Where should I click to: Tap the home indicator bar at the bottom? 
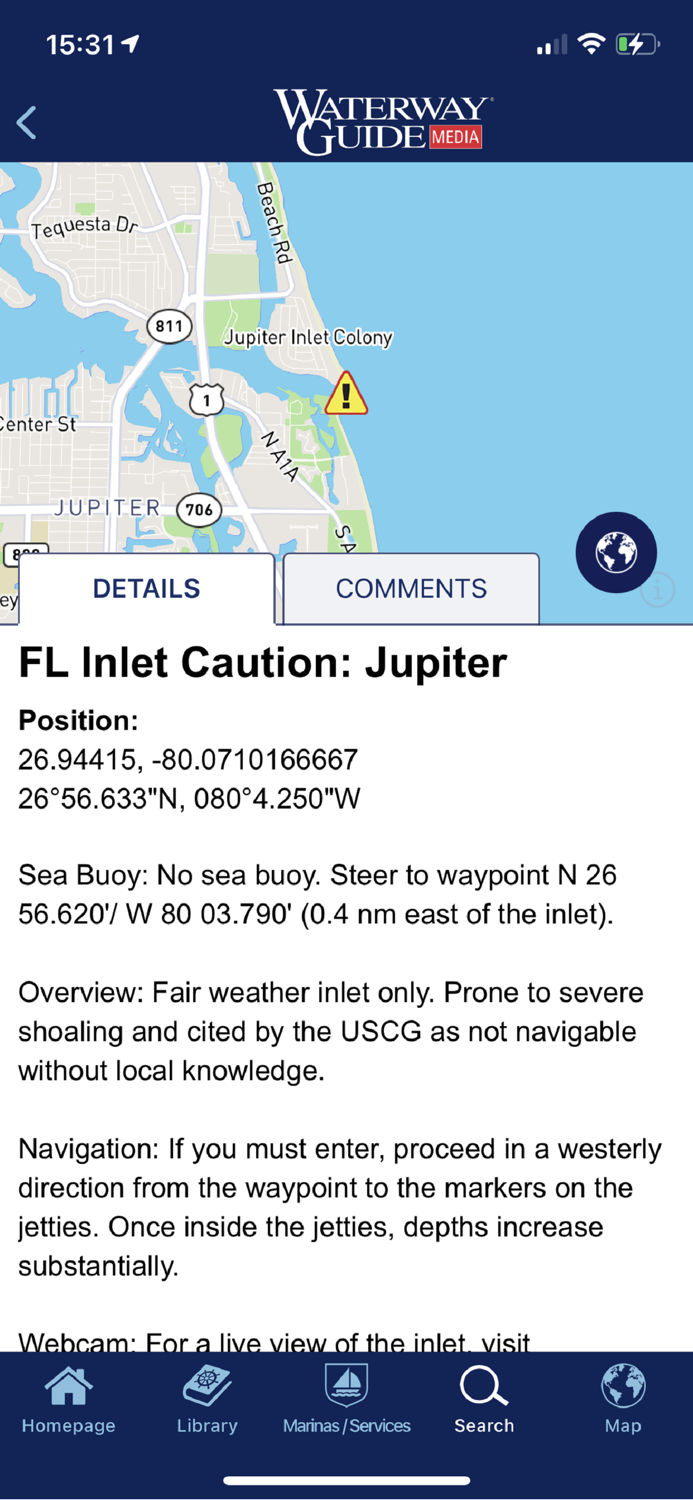pyautogui.click(x=346, y=1480)
